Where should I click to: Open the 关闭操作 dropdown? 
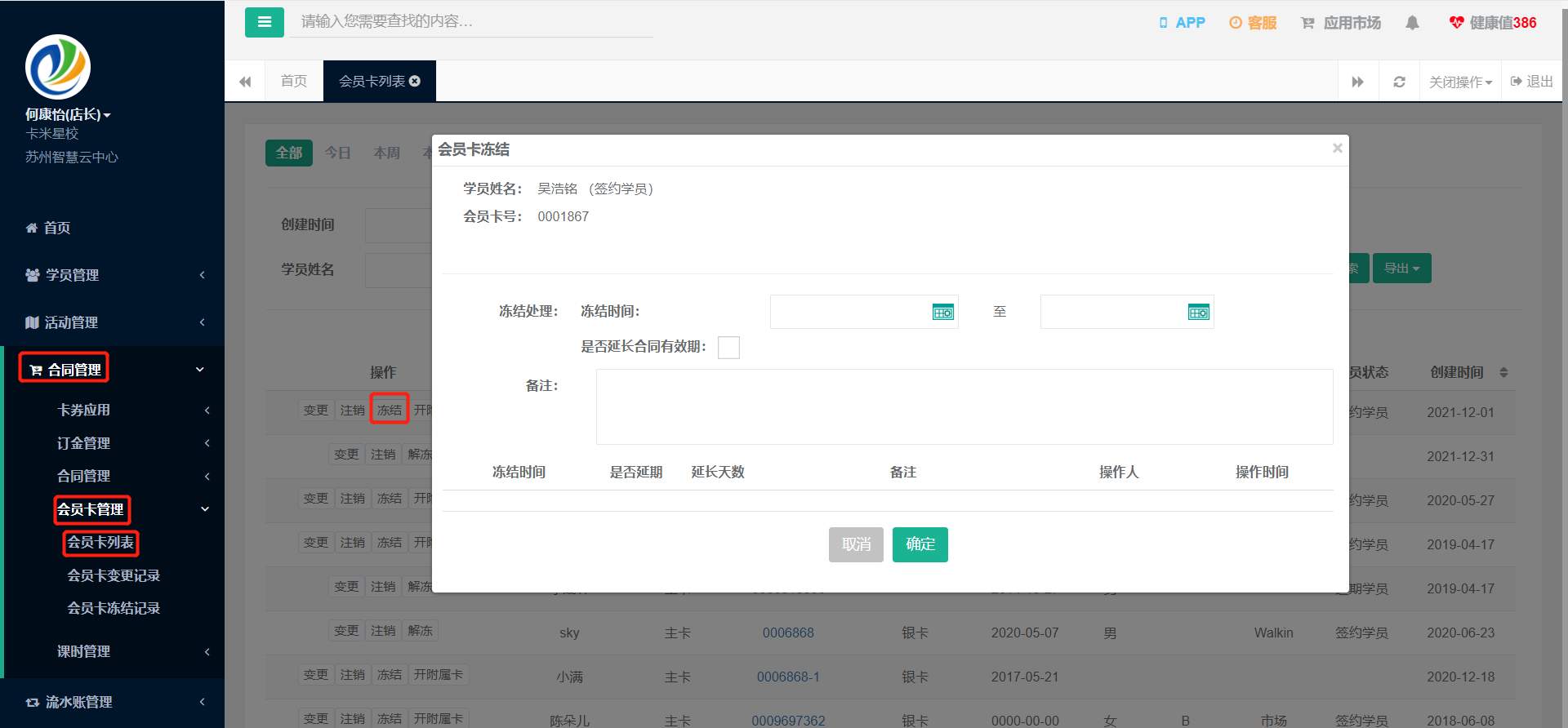click(x=1460, y=82)
